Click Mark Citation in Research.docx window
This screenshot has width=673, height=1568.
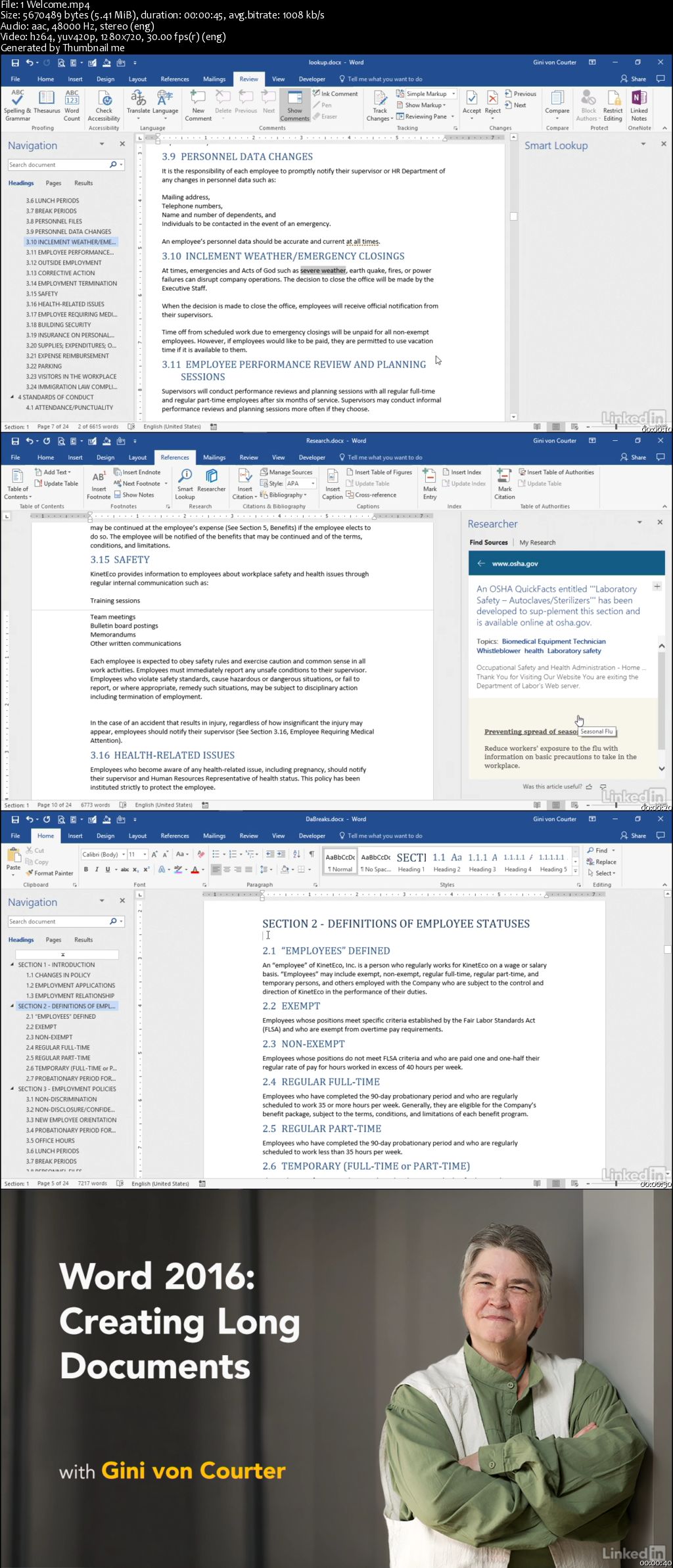[505, 484]
